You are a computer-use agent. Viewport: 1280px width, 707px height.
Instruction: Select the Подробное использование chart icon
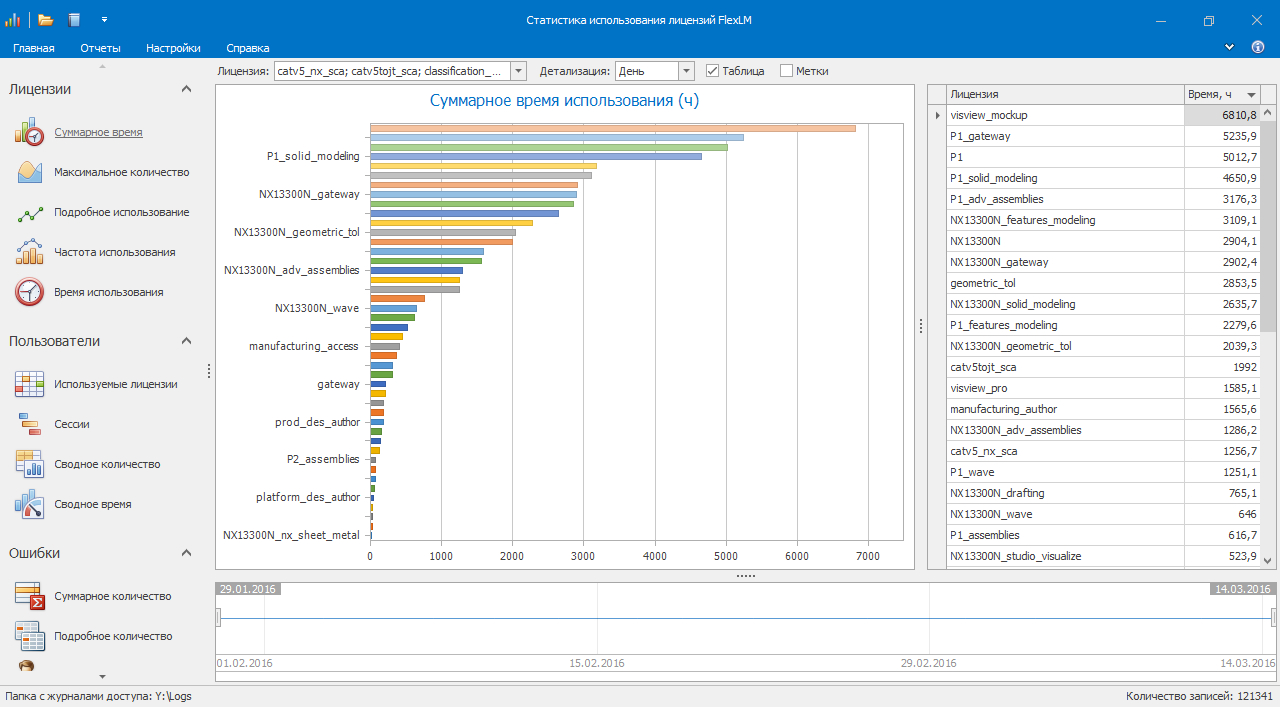29,212
